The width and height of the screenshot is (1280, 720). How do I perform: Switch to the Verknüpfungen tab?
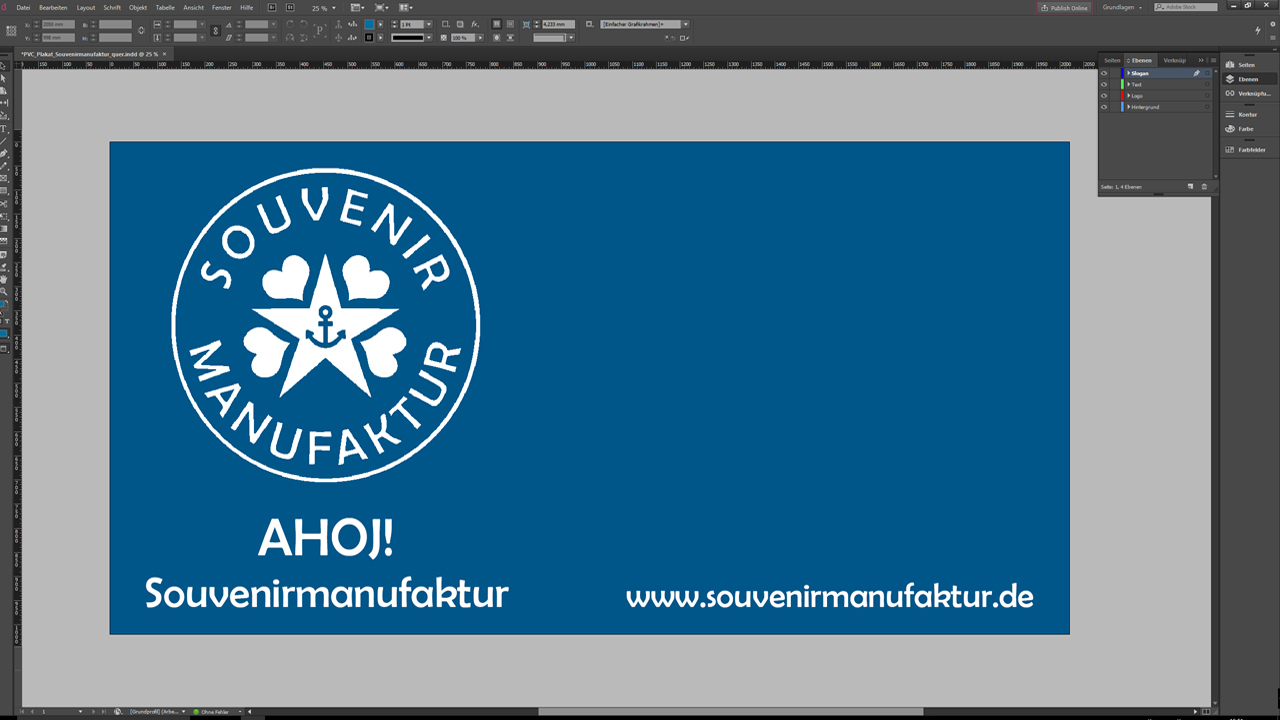click(x=1174, y=60)
